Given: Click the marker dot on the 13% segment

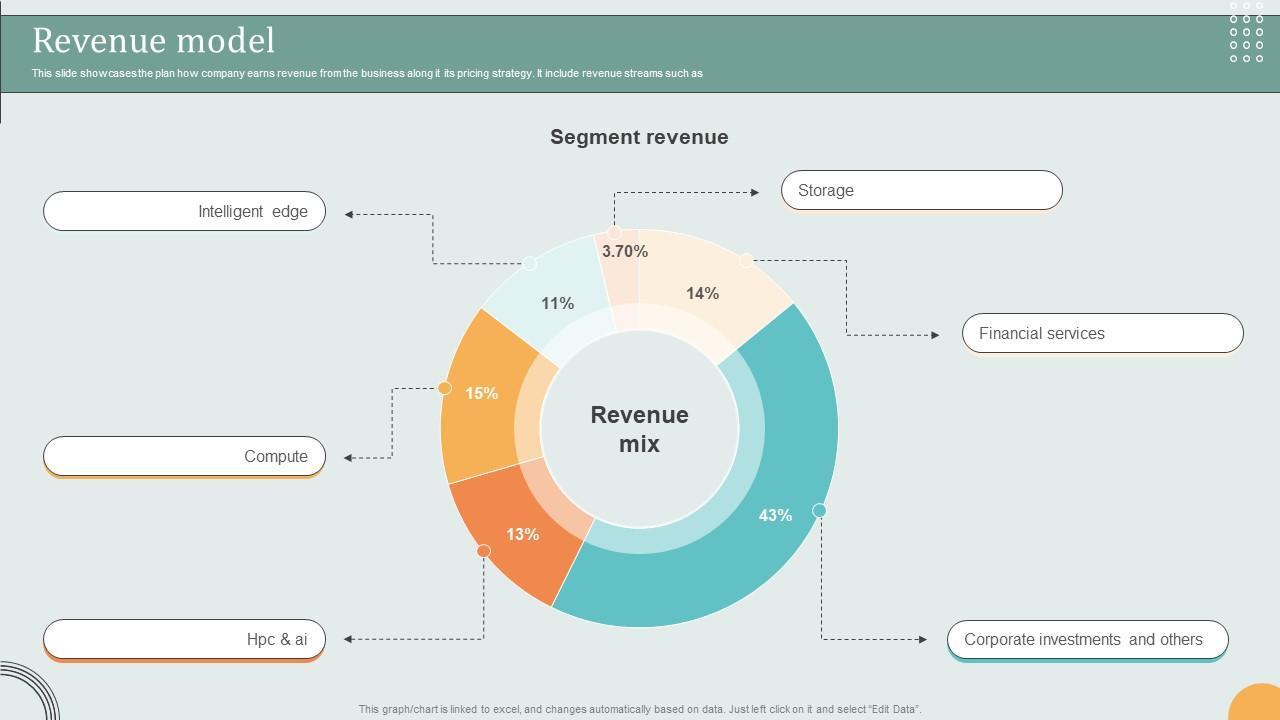Looking at the screenshot, I should pos(484,551).
